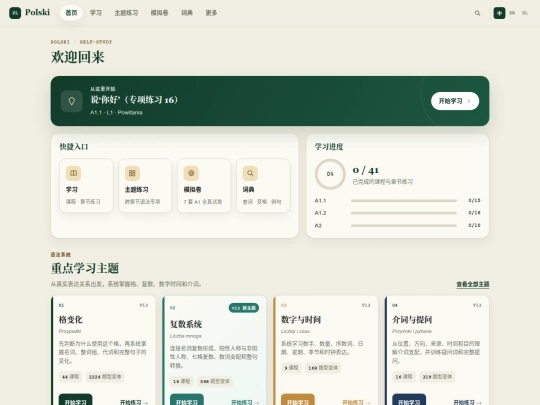Viewport: 540px width, 405px height.
Task: Click the 44 课程 tag
Action: (x=71, y=377)
